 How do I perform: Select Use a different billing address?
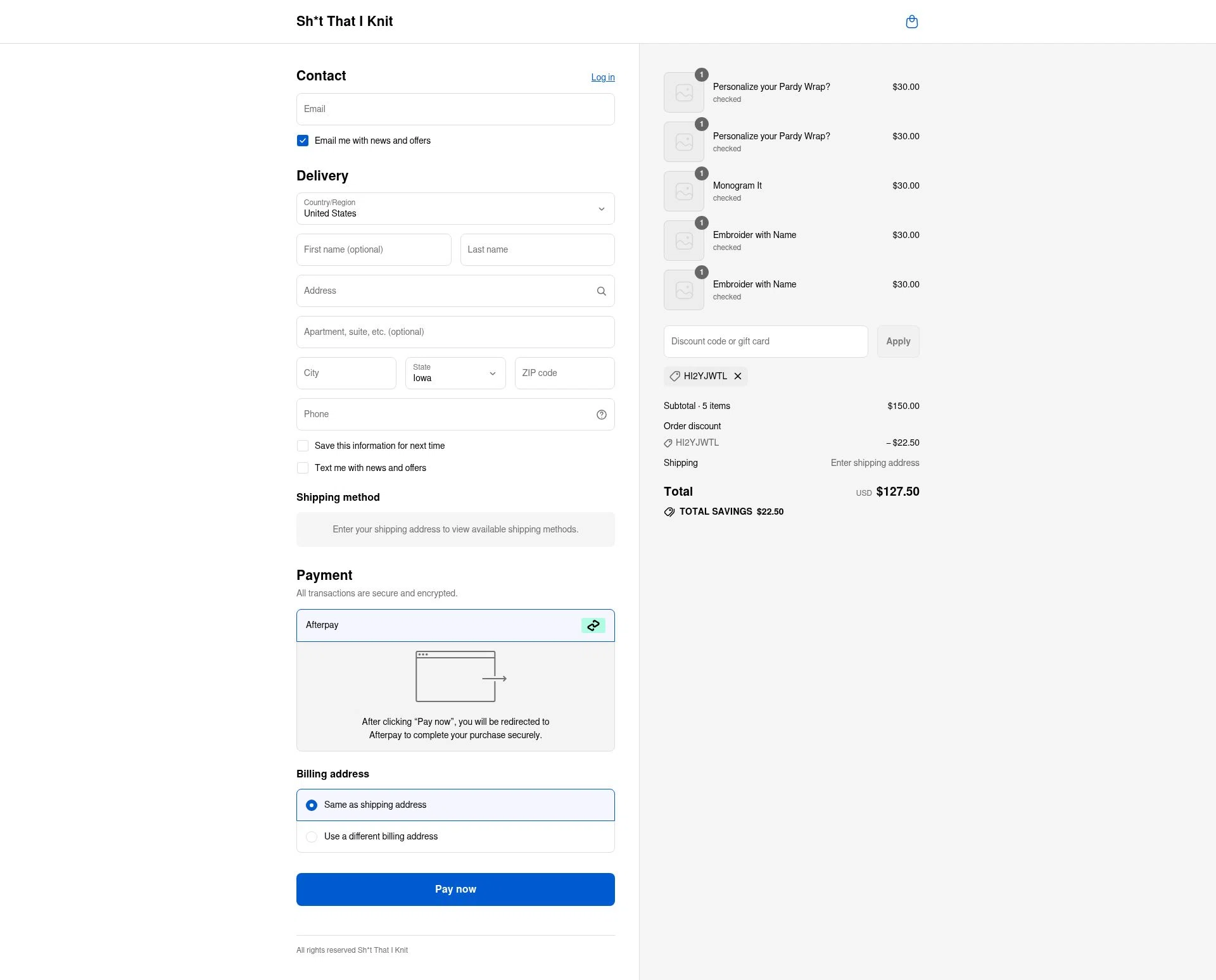tap(311, 836)
